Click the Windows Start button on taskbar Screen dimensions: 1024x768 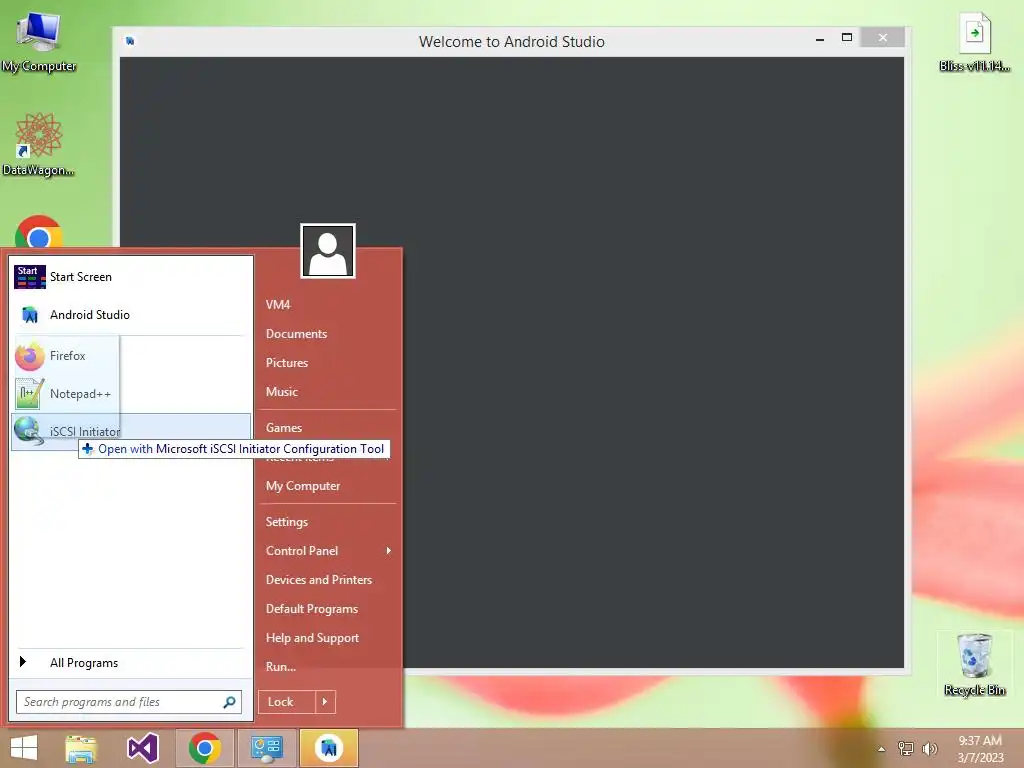[x=24, y=748]
